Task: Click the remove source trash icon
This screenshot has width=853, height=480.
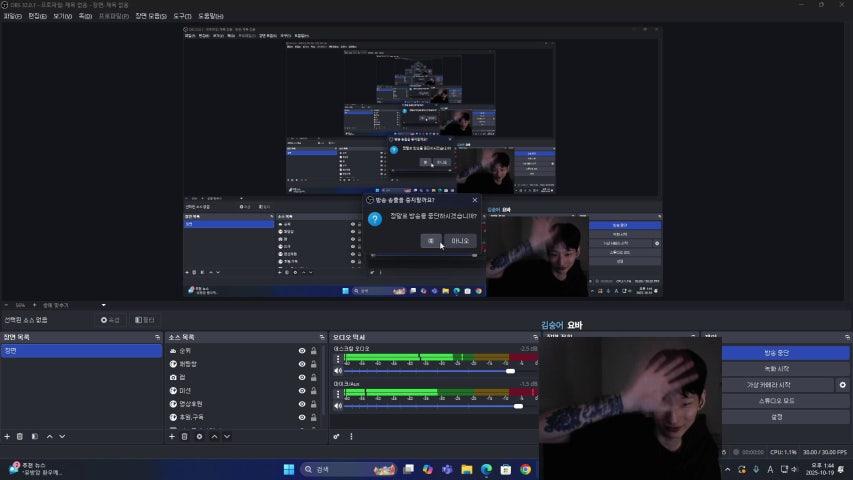Action: point(185,436)
